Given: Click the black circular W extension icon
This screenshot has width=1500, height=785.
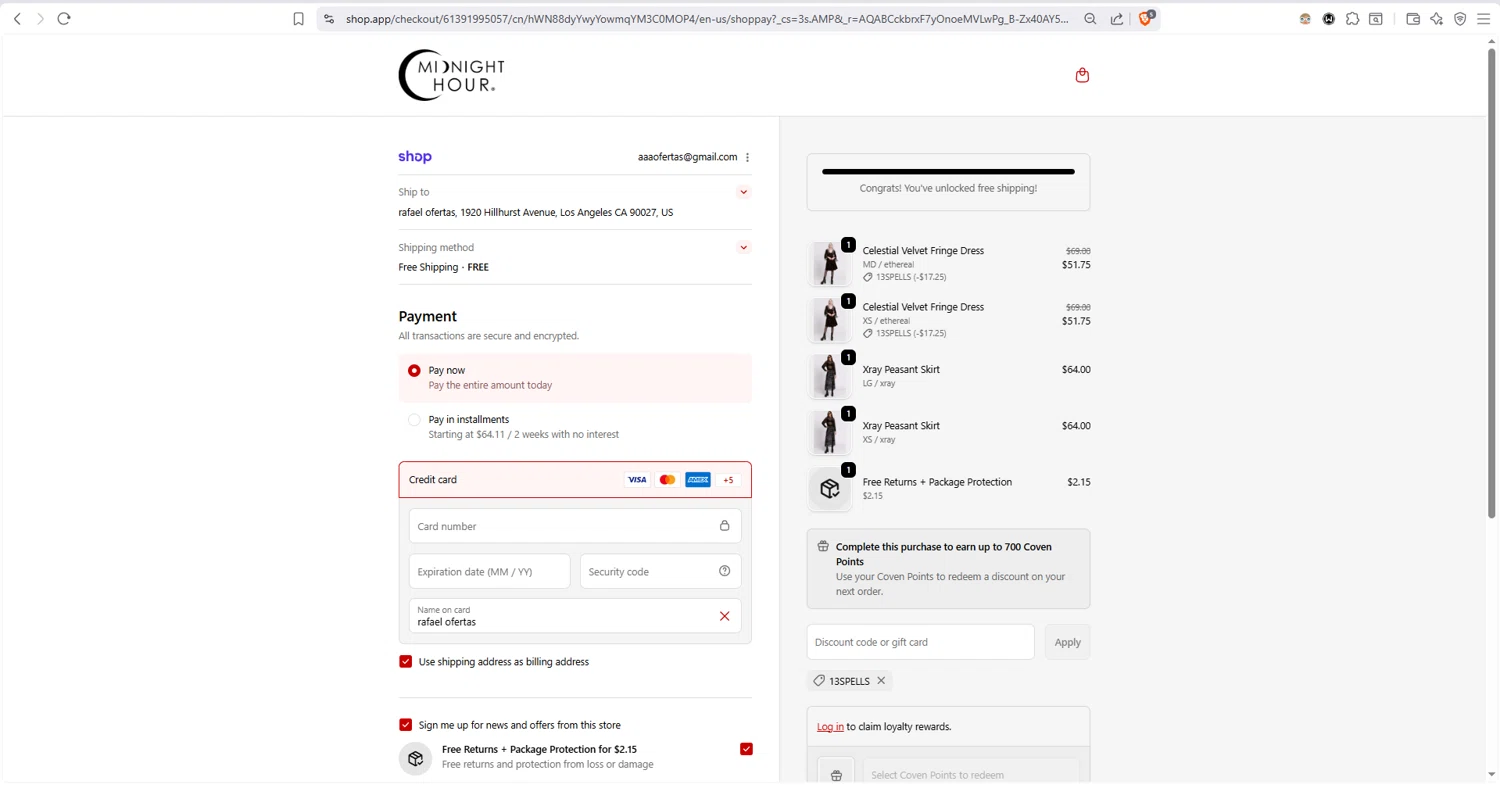Looking at the screenshot, I should (x=1329, y=18).
